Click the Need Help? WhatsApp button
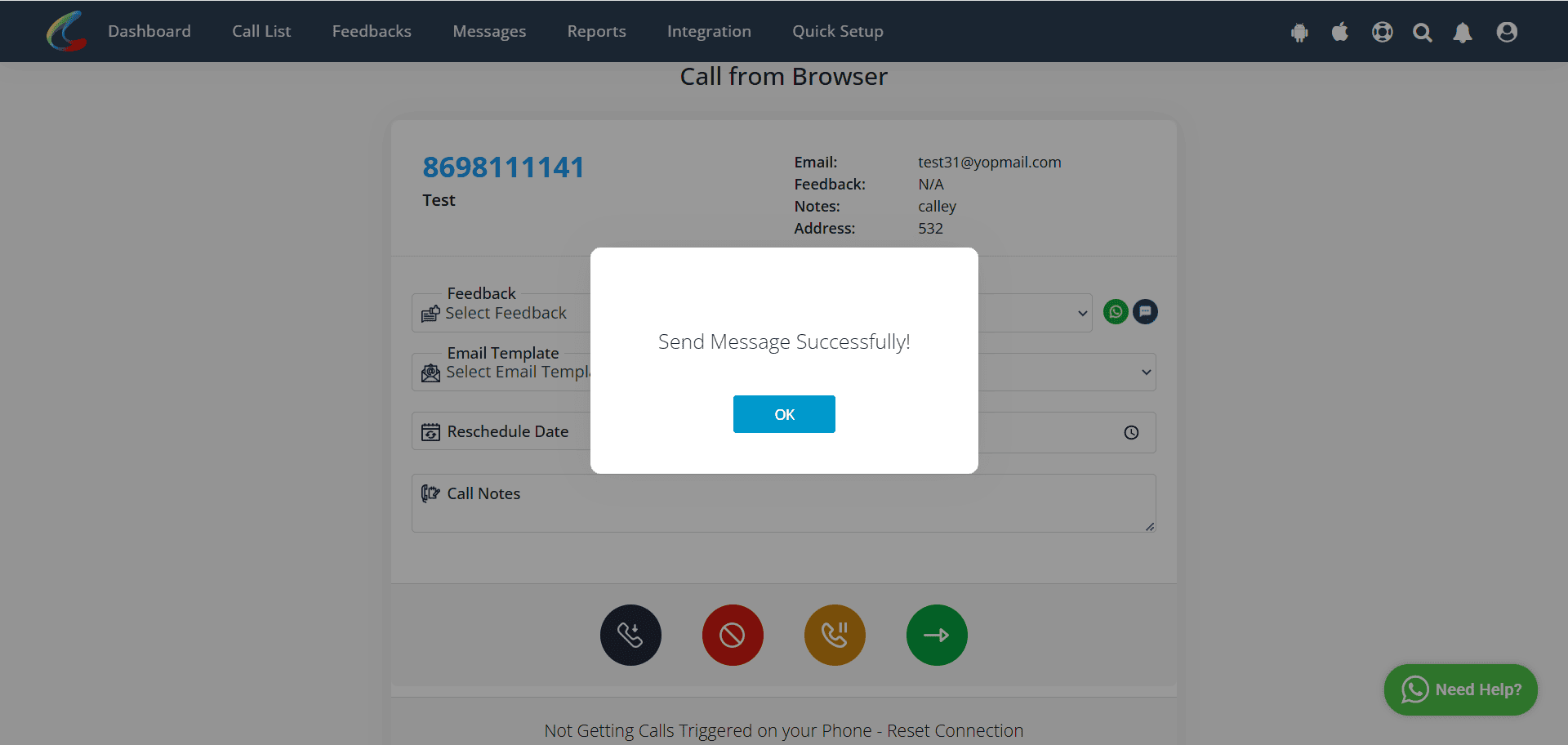1568x745 pixels. coord(1460,689)
